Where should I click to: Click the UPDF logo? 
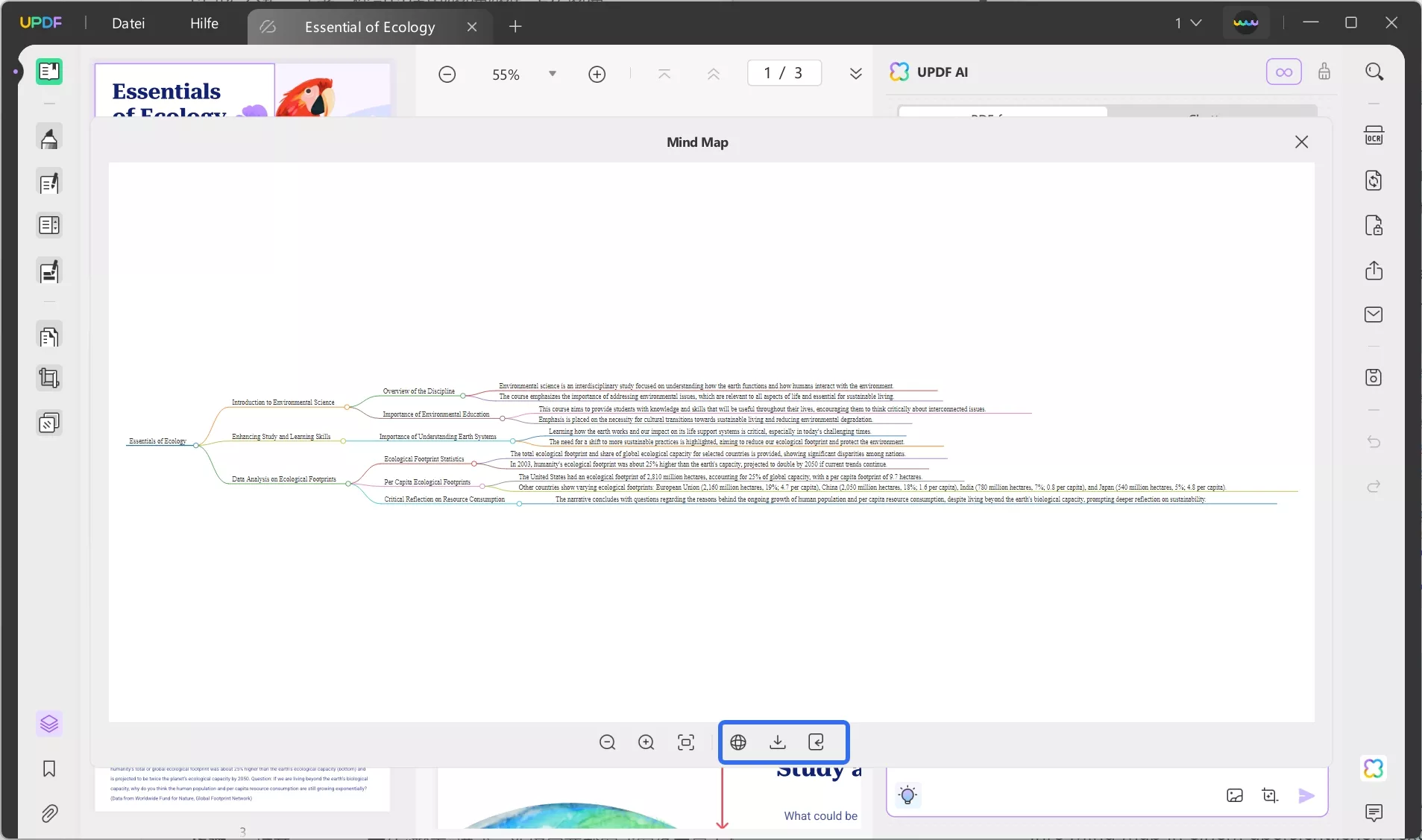pos(41,22)
